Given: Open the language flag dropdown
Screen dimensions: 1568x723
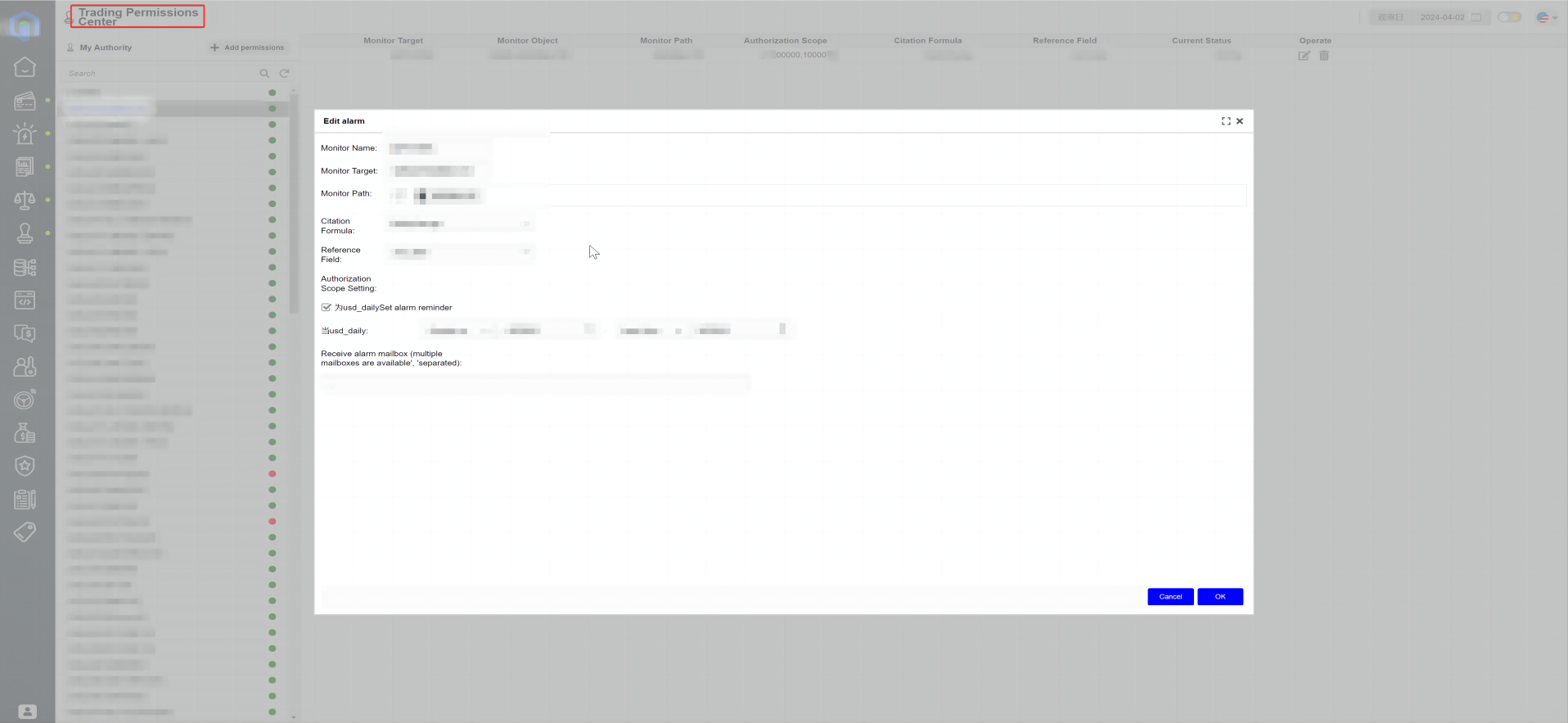Looking at the screenshot, I should click(1547, 17).
